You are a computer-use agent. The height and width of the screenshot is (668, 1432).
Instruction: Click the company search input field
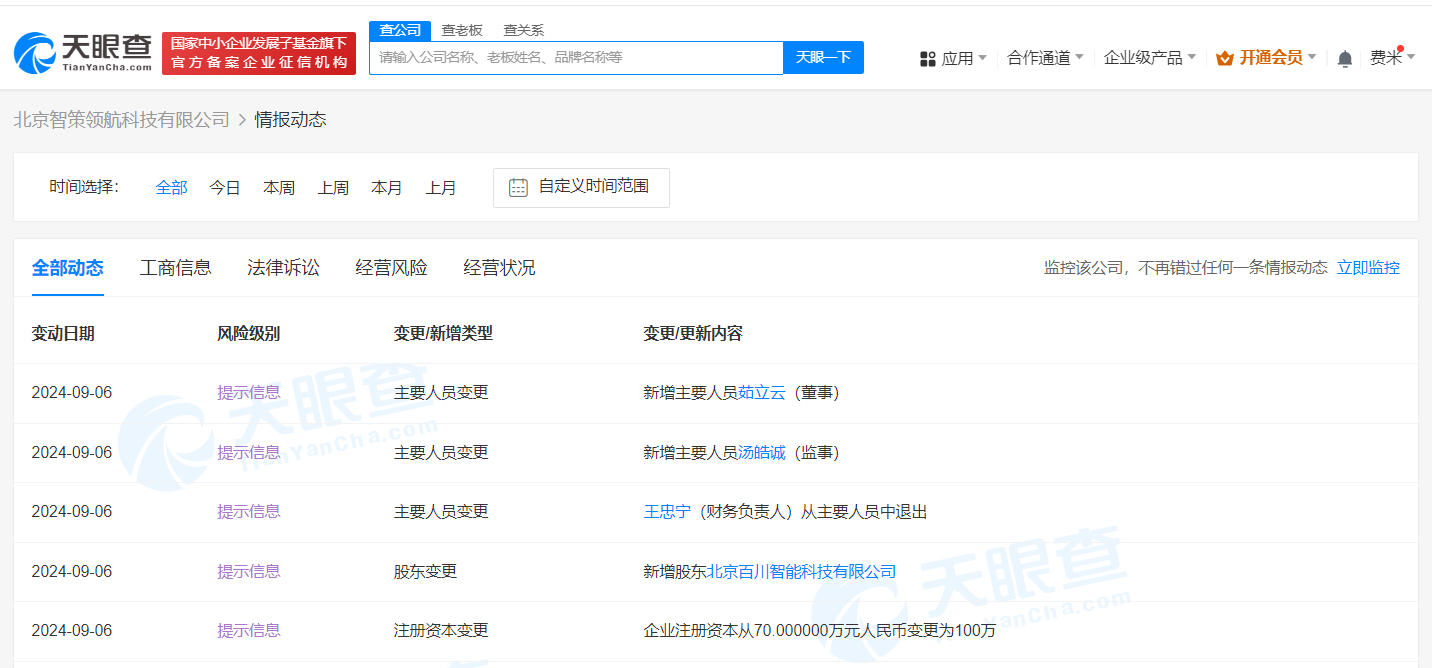click(576, 57)
